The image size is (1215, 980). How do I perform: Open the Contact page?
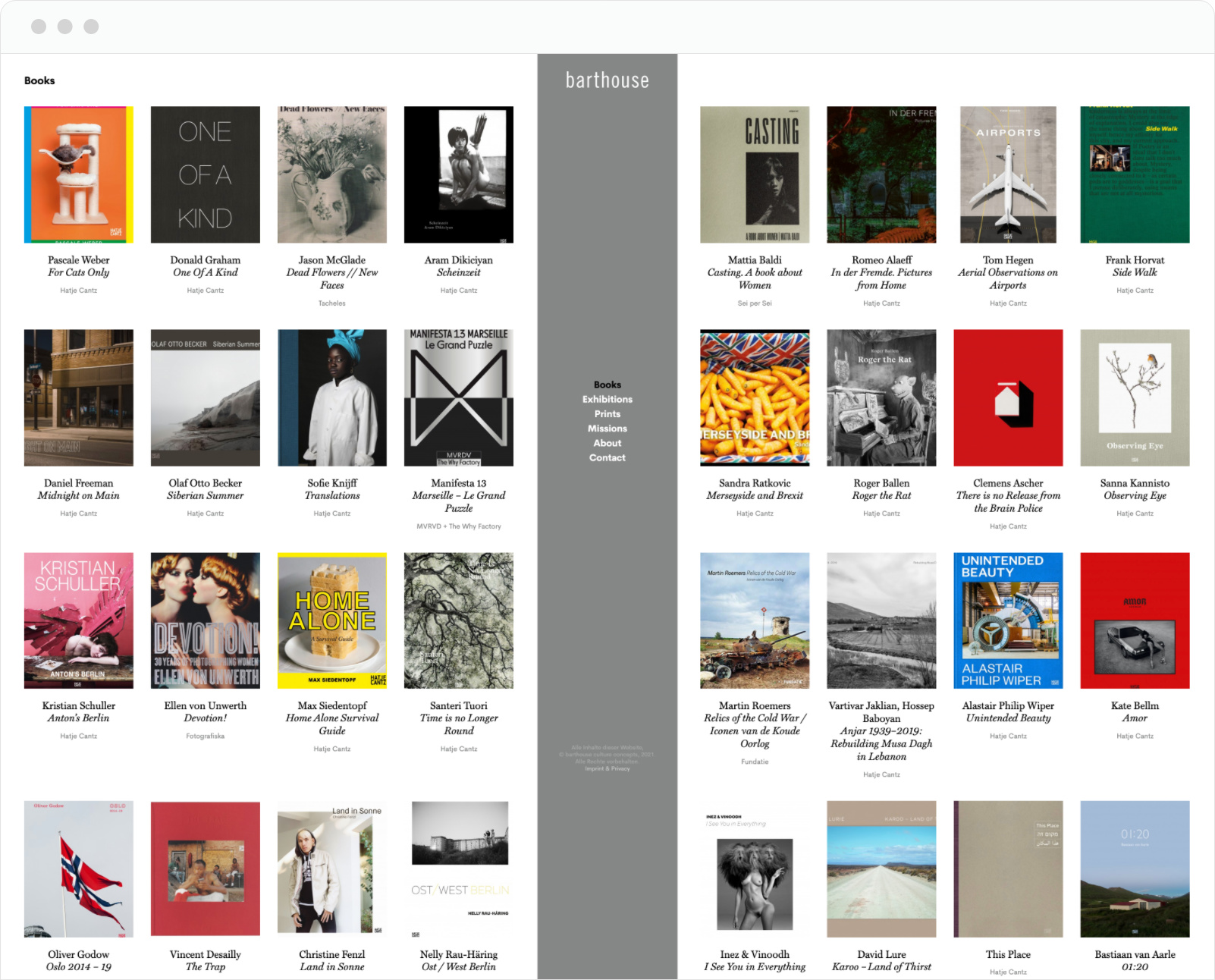pyautogui.click(x=607, y=457)
